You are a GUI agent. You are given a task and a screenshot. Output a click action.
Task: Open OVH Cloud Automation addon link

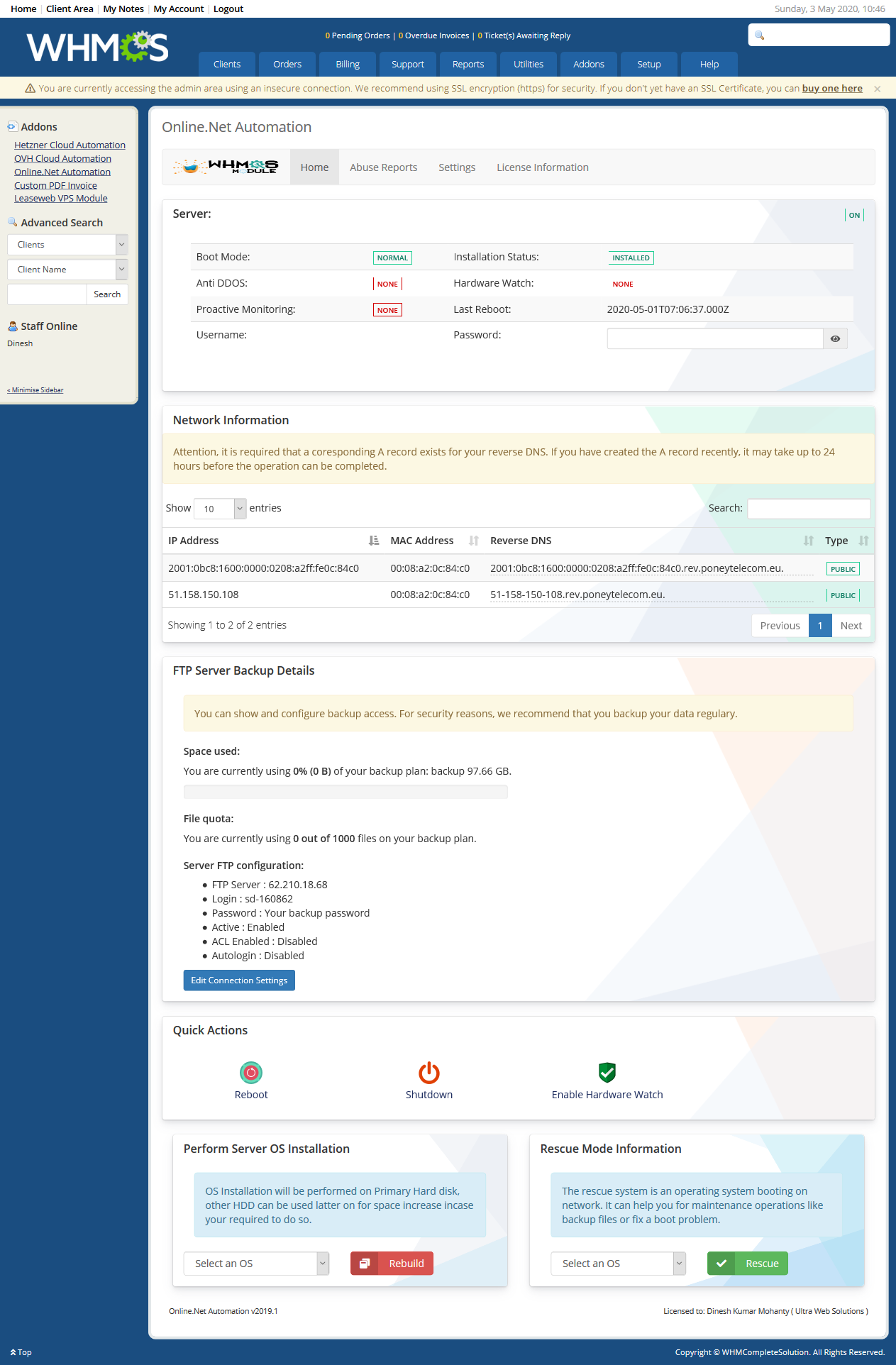[x=62, y=159]
